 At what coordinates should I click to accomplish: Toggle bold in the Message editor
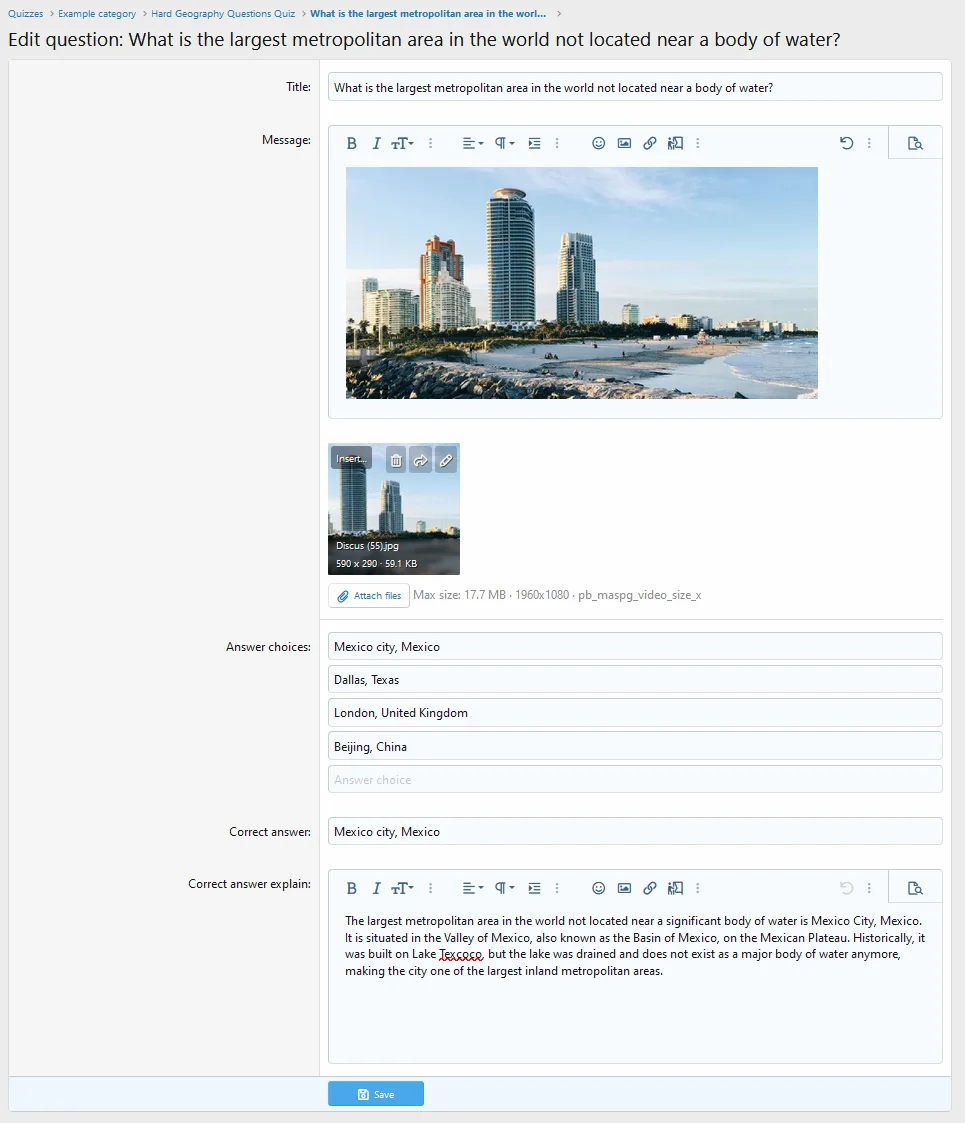pos(352,143)
